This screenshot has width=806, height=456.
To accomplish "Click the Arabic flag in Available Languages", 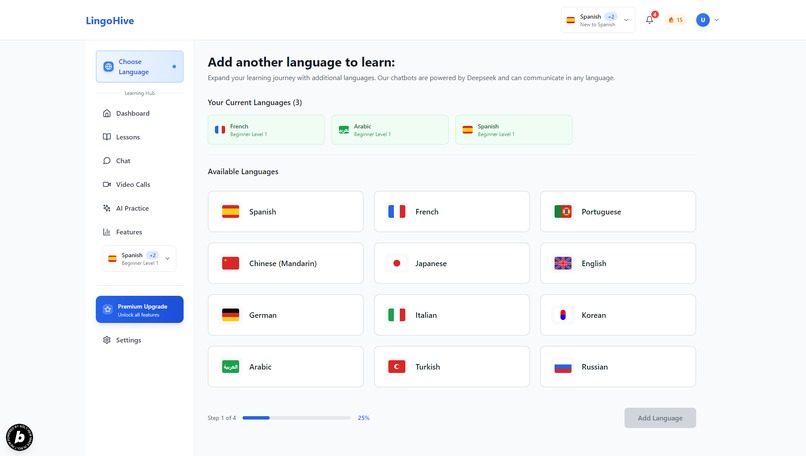I will pyautogui.click(x=230, y=367).
